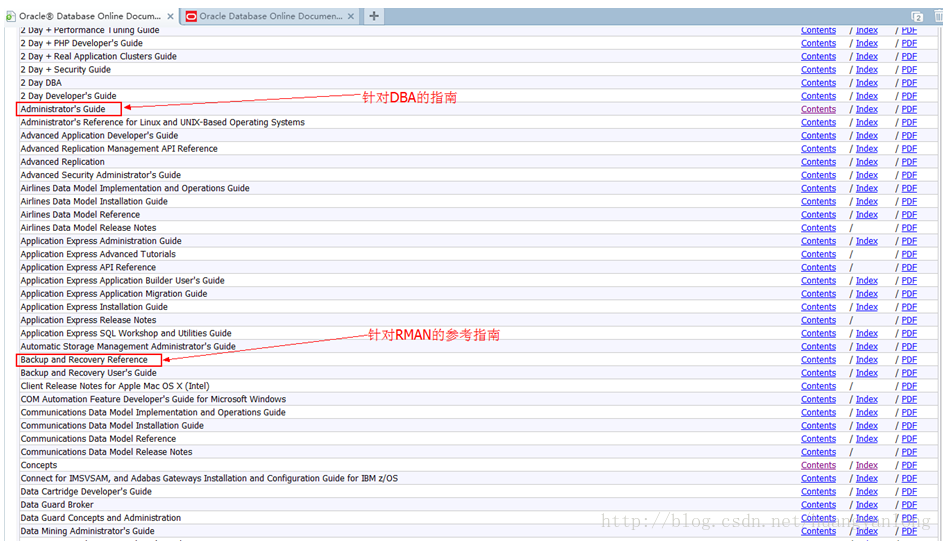Open PDF for Application Express SQL Workshop Guide
This screenshot has height=541, width=943.
coord(909,333)
